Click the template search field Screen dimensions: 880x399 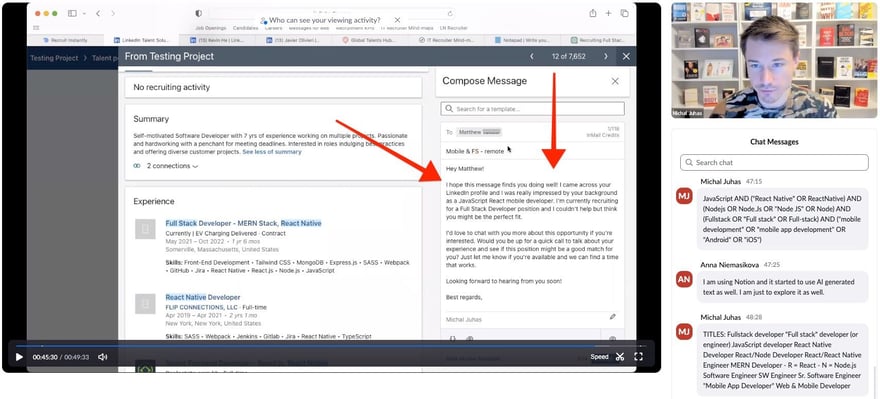[x=532, y=109]
